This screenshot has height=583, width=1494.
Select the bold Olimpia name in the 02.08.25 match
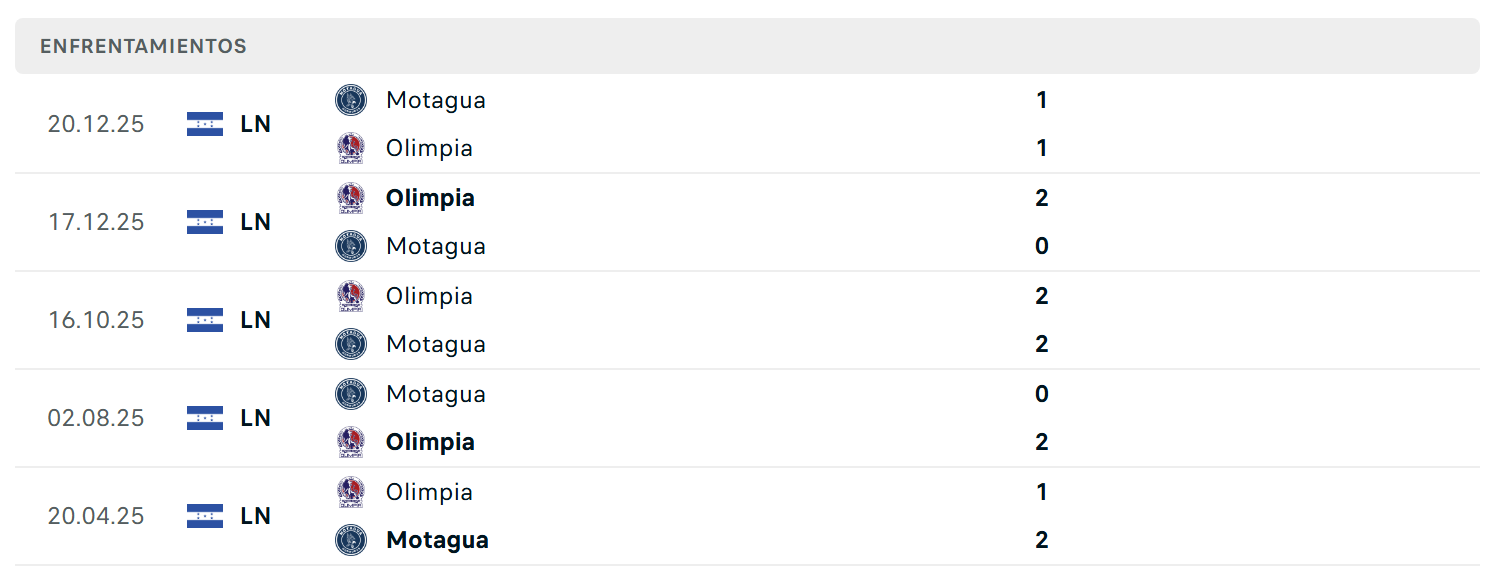(x=430, y=442)
